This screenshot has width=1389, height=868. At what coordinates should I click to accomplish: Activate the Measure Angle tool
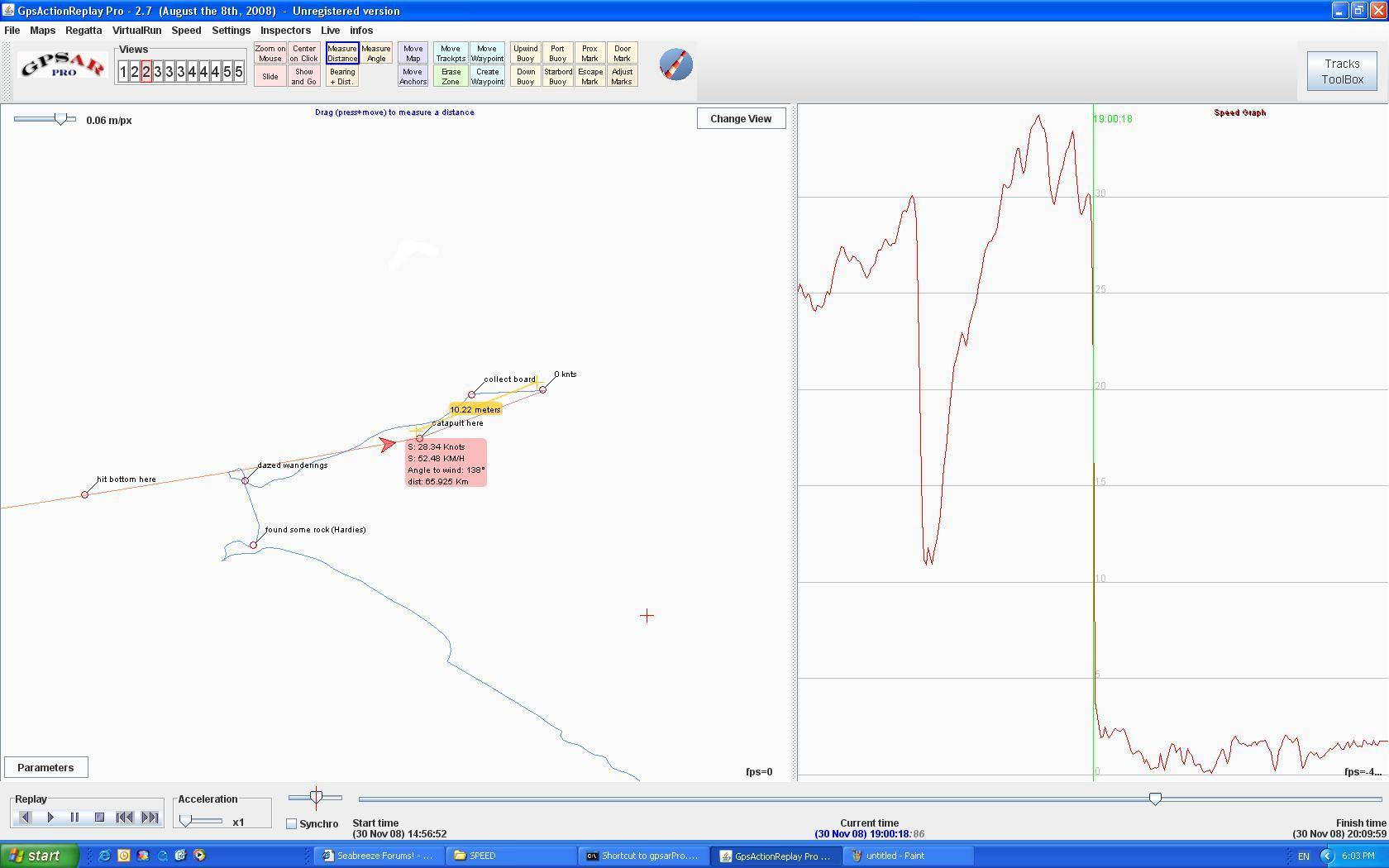tap(375, 54)
